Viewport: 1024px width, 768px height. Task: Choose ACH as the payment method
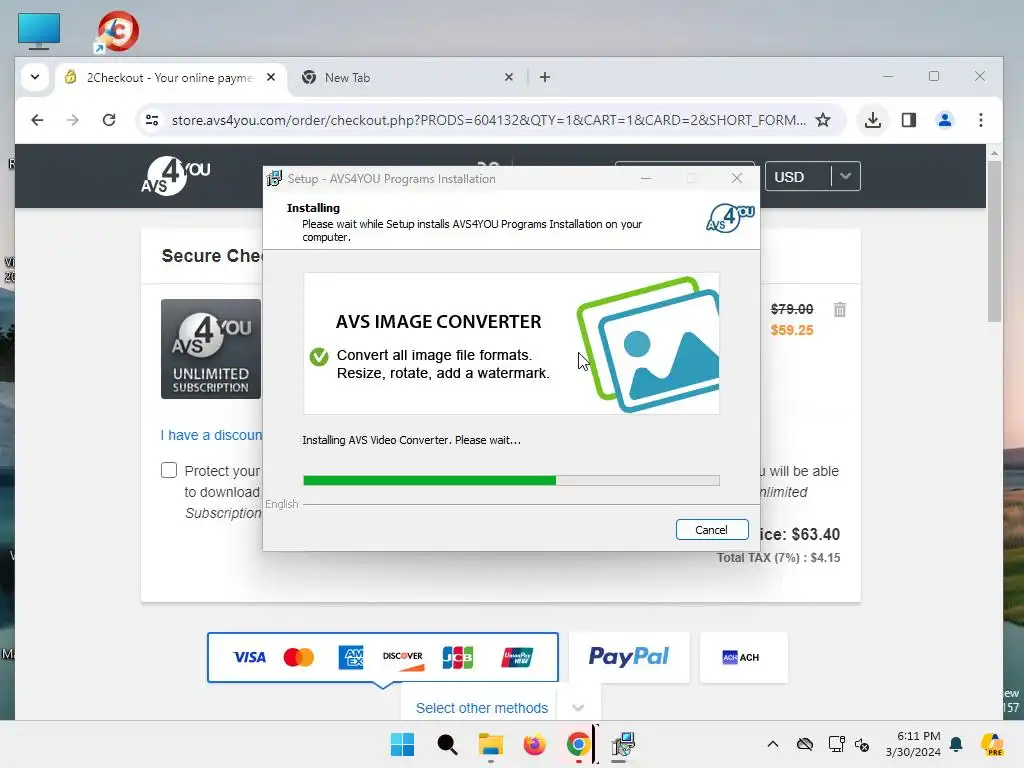point(743,657)
